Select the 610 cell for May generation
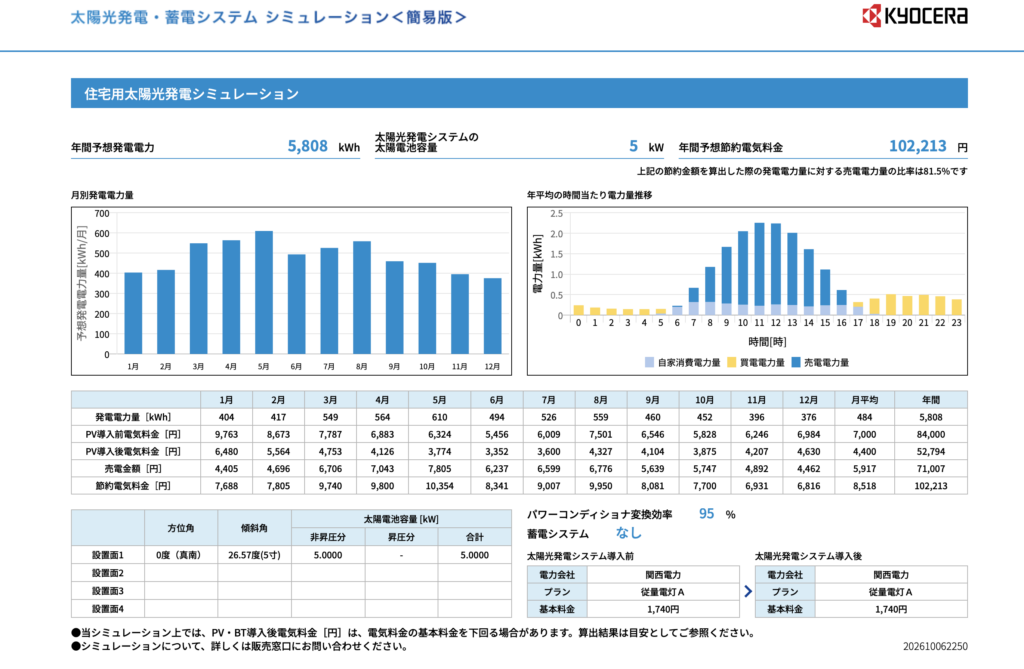Image resolution: width=1024 pixels, height=669 pixels. click(440, 417)
